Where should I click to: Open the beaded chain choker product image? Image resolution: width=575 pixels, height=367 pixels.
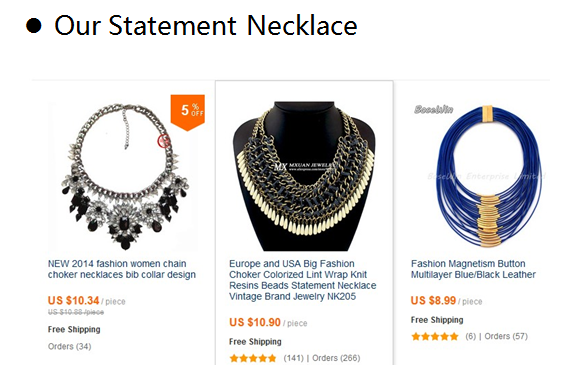[304, 176]
